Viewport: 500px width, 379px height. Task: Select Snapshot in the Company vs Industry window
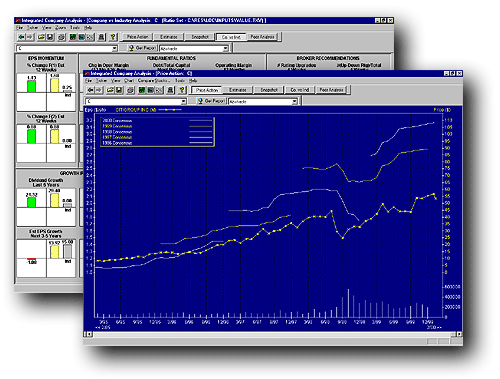[200, 37]
